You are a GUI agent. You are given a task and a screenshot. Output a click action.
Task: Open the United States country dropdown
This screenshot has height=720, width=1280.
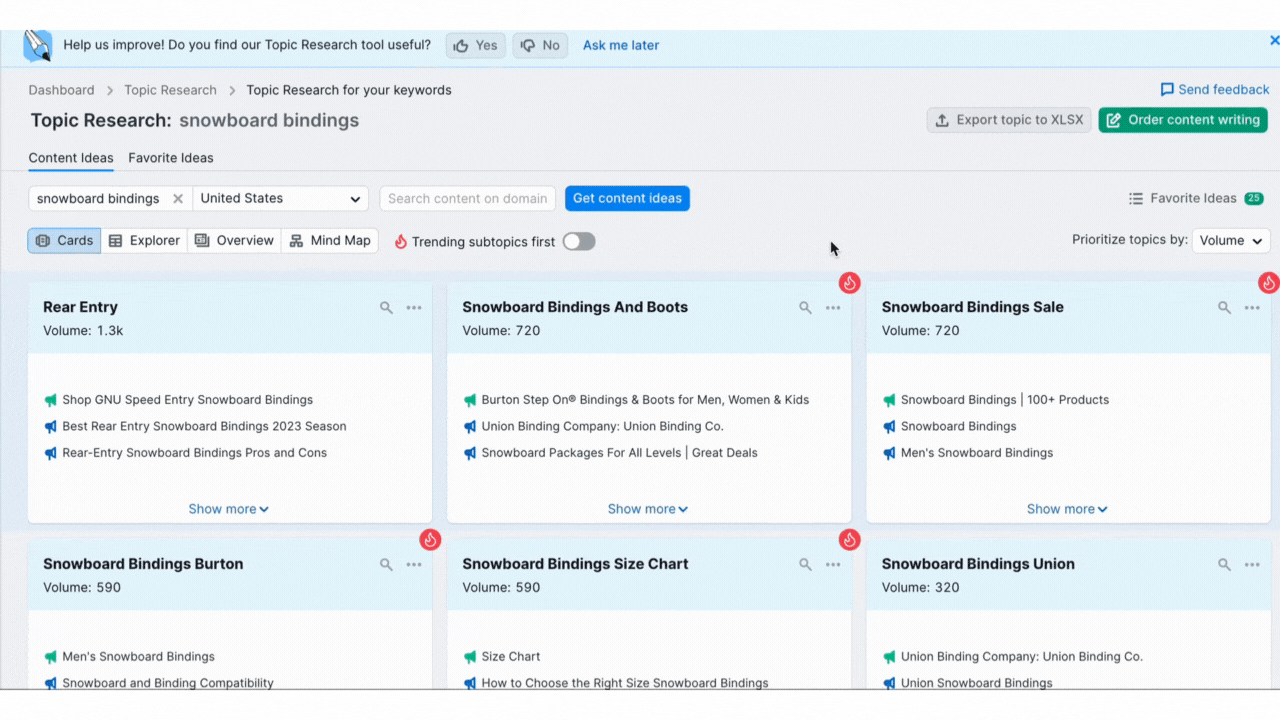[280, 198]
